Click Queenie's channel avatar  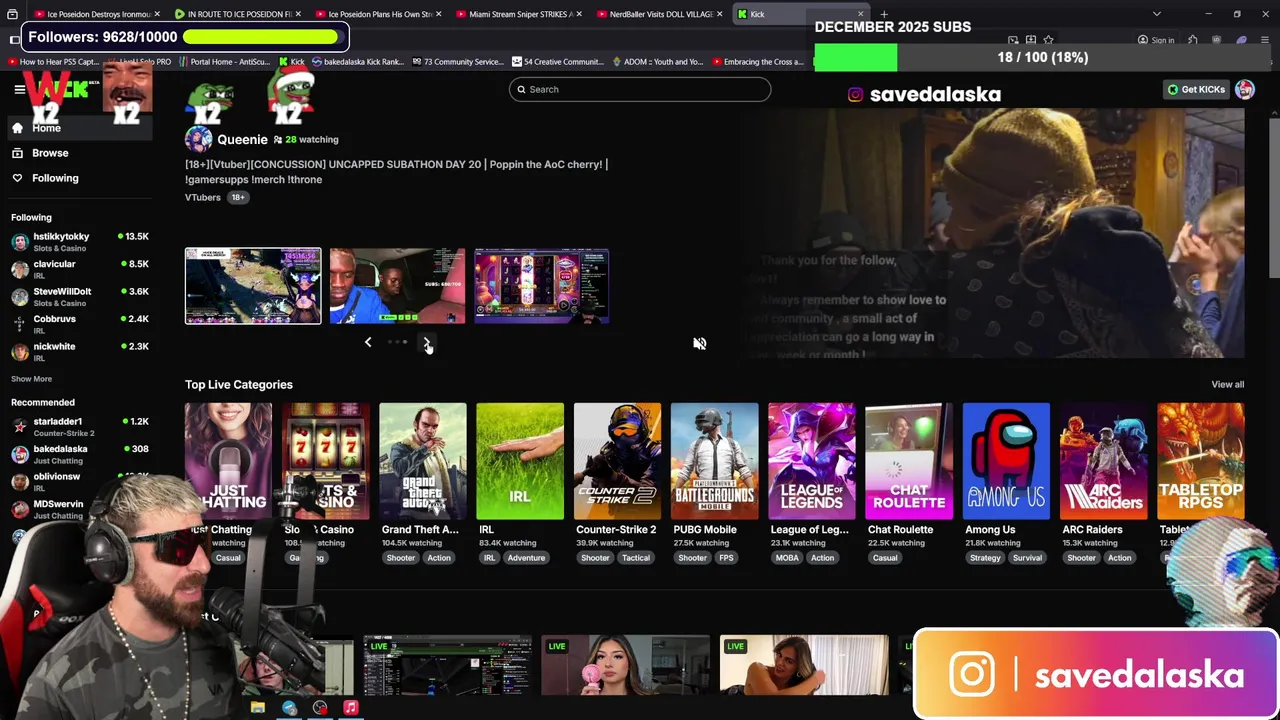click(x=198, y=139)
